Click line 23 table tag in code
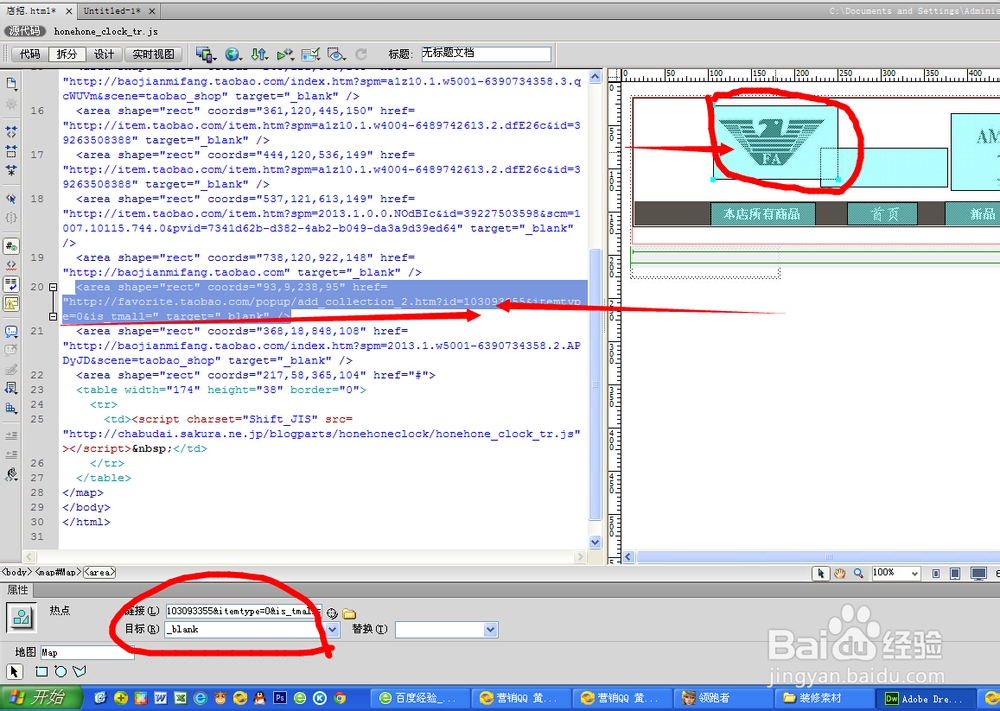The width and height of the screenshot is (1000, 711). [221, 390]
